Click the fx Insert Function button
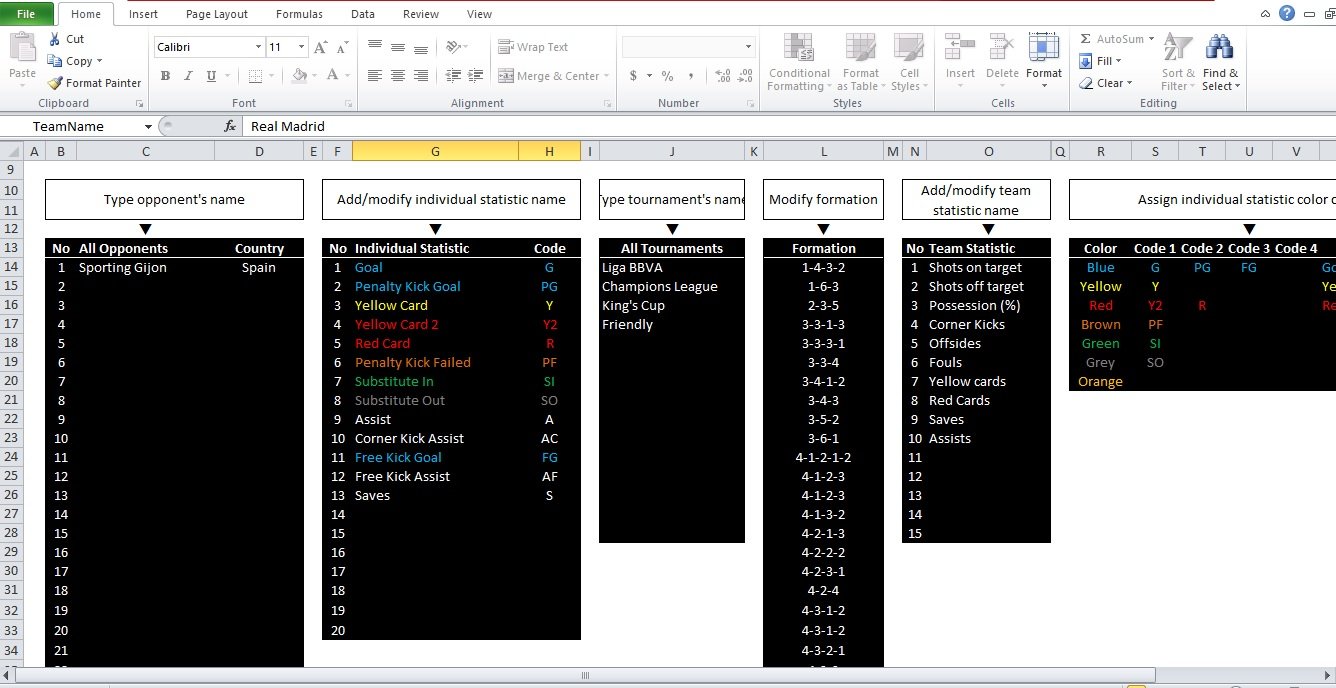The height and width of the screenshot is (688, 1336). coord(230,126)
